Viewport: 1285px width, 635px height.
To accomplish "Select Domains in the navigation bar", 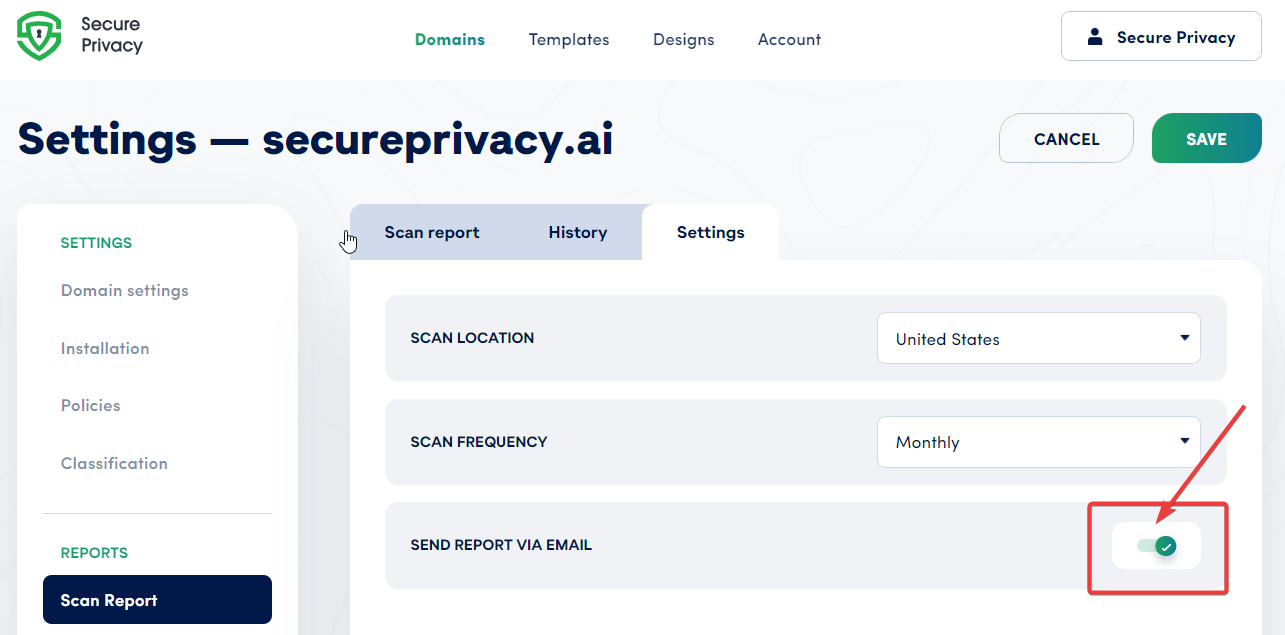I will pos(449,39).
